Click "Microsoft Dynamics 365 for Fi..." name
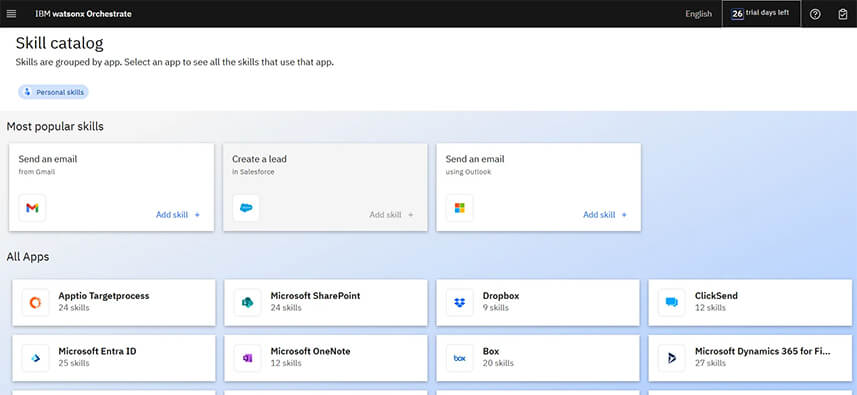The width and height of the screenshot is (857, 395). coord(762,351)
